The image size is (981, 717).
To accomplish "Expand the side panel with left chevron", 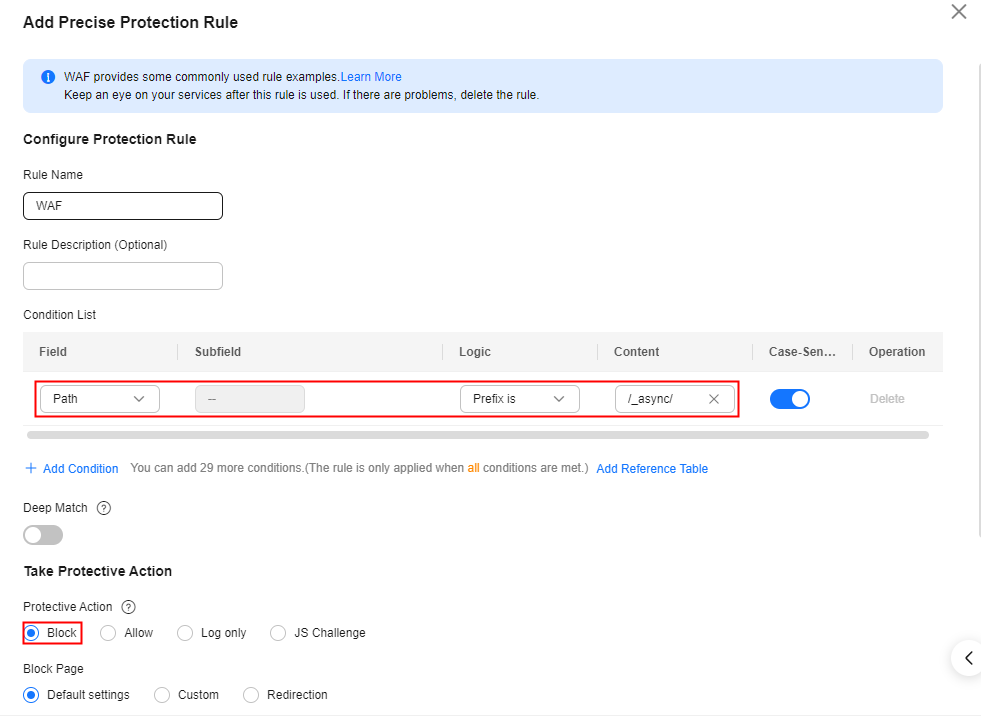I will (x=968, y=658).
